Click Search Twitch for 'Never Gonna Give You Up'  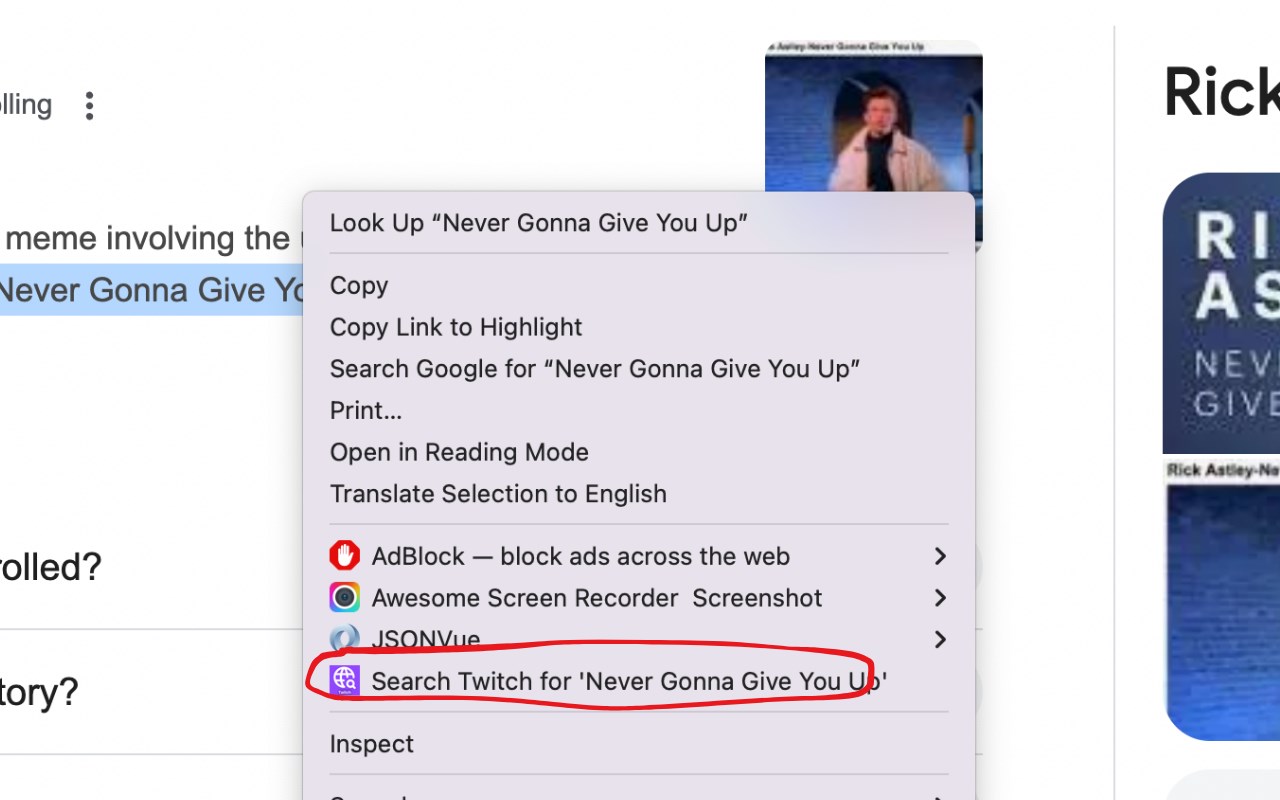pyautogui.click(x=628, y=682)
